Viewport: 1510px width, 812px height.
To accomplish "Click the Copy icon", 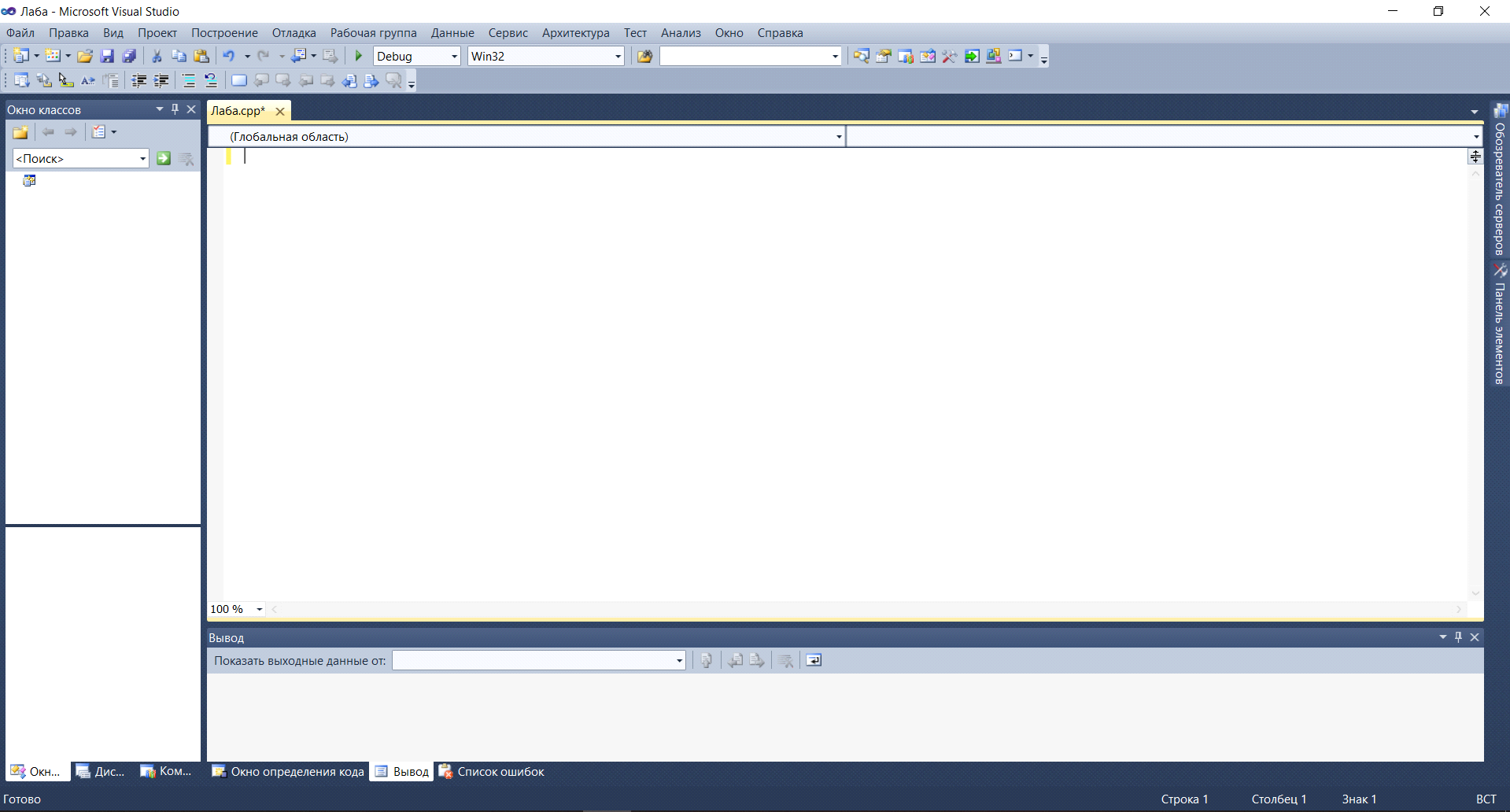I will point(179,56).
